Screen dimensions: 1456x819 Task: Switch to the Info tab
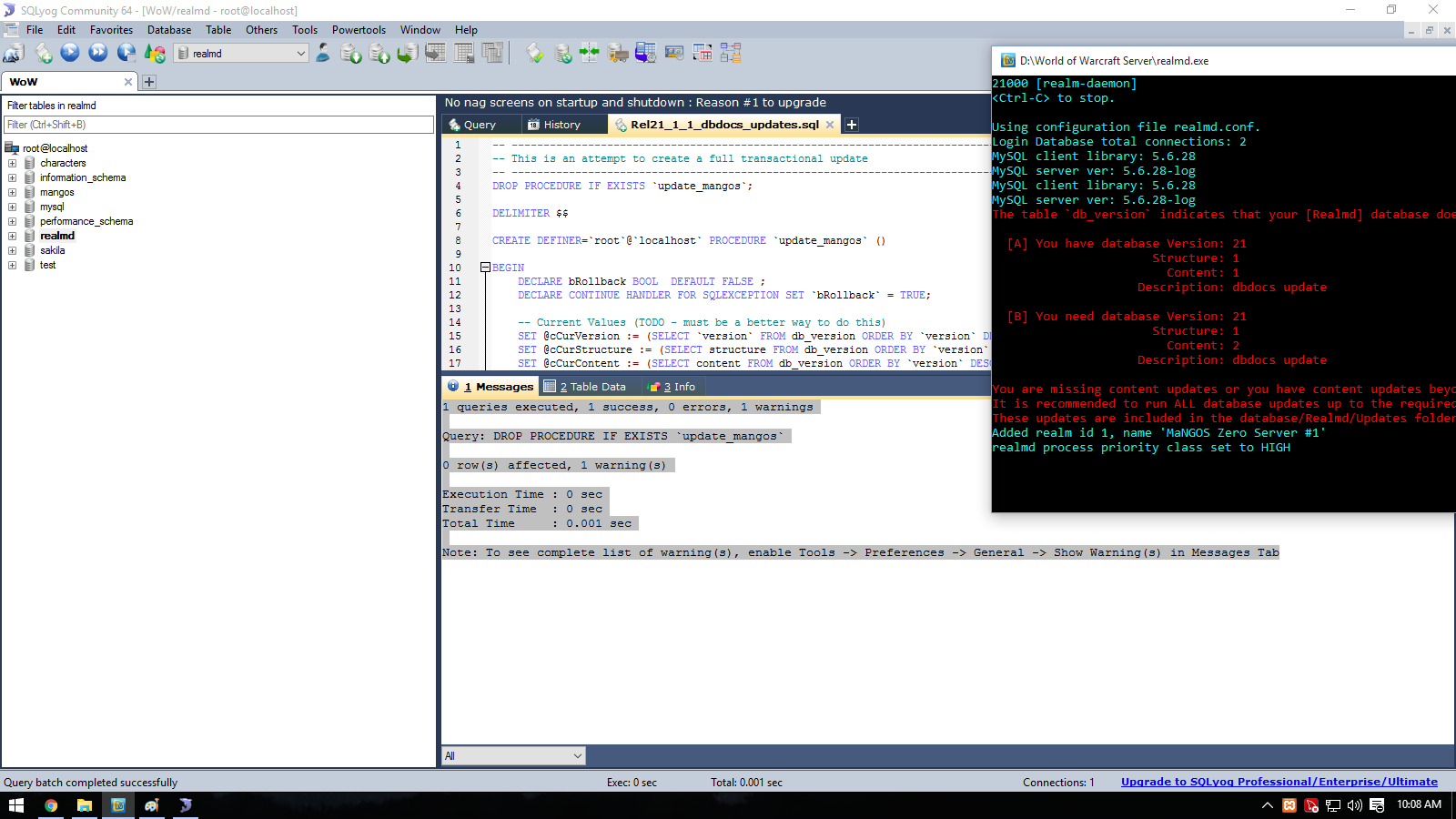673,387
